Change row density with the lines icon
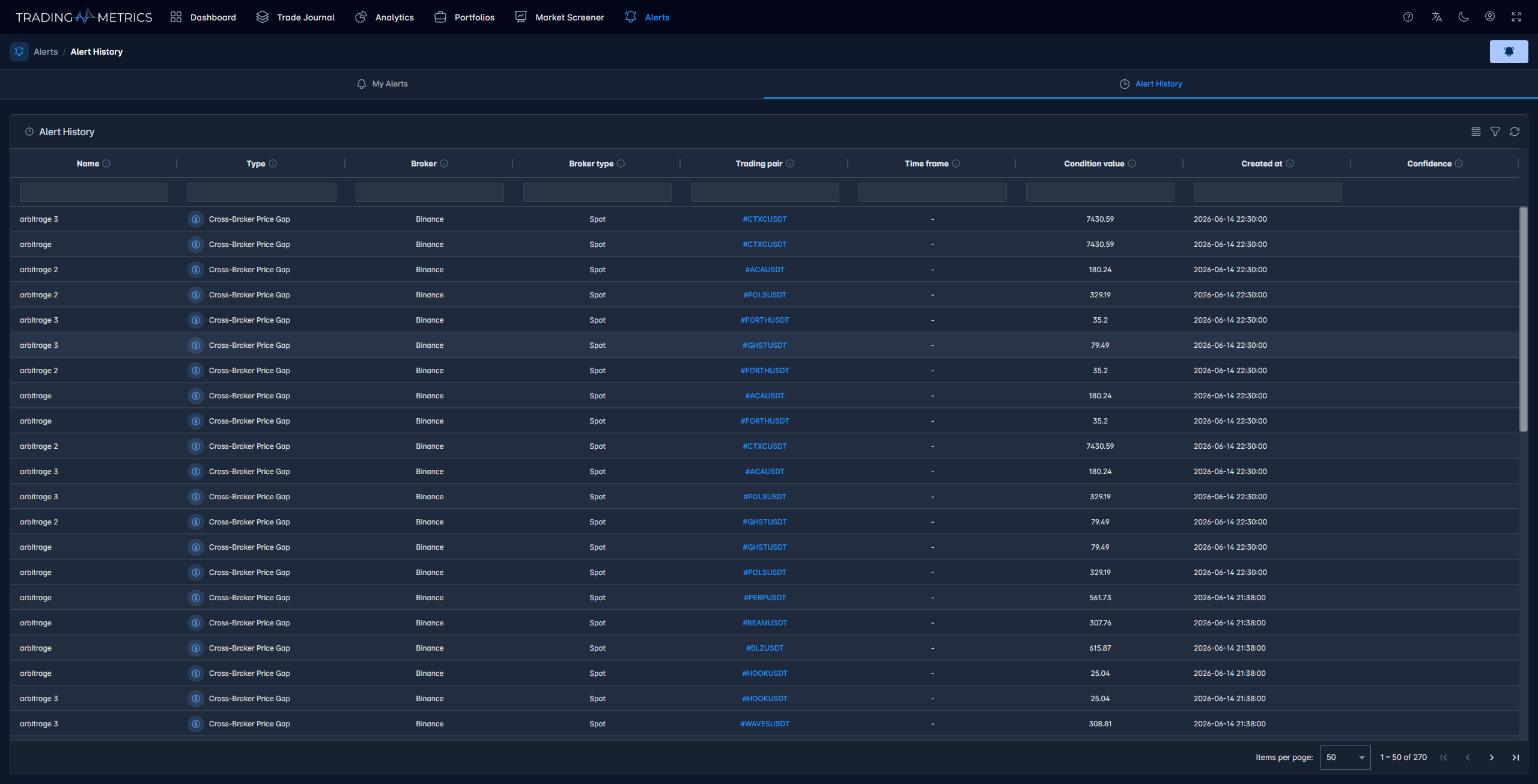 click(1476, 132)
